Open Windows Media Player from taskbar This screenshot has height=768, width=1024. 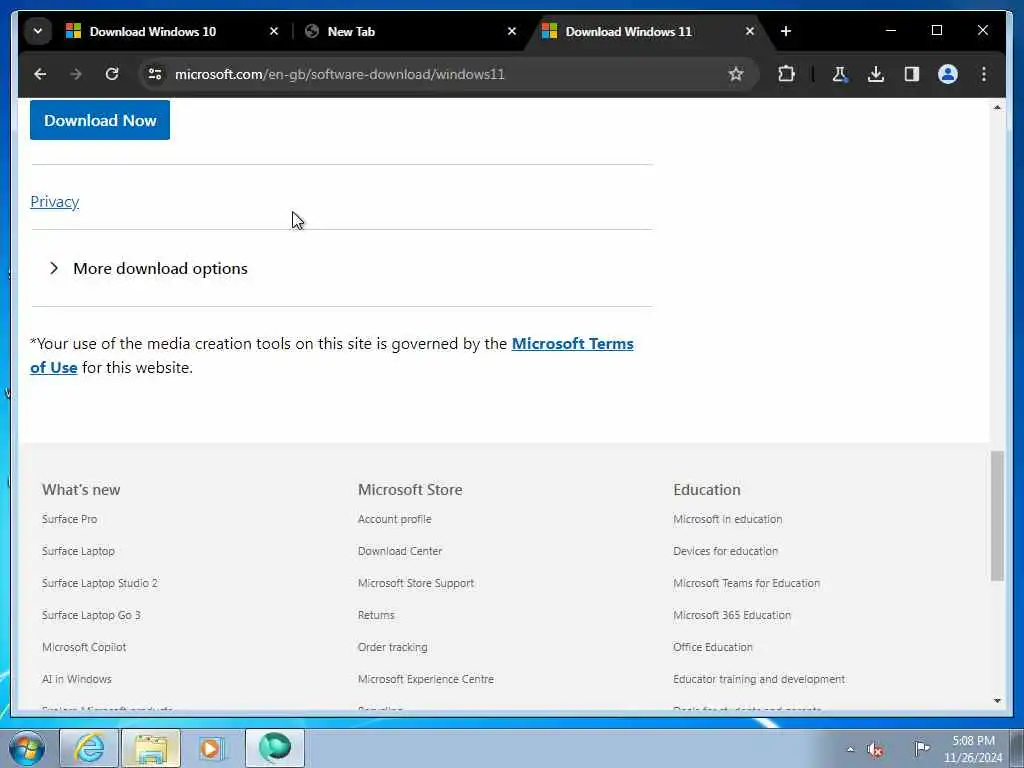point(212,748)
